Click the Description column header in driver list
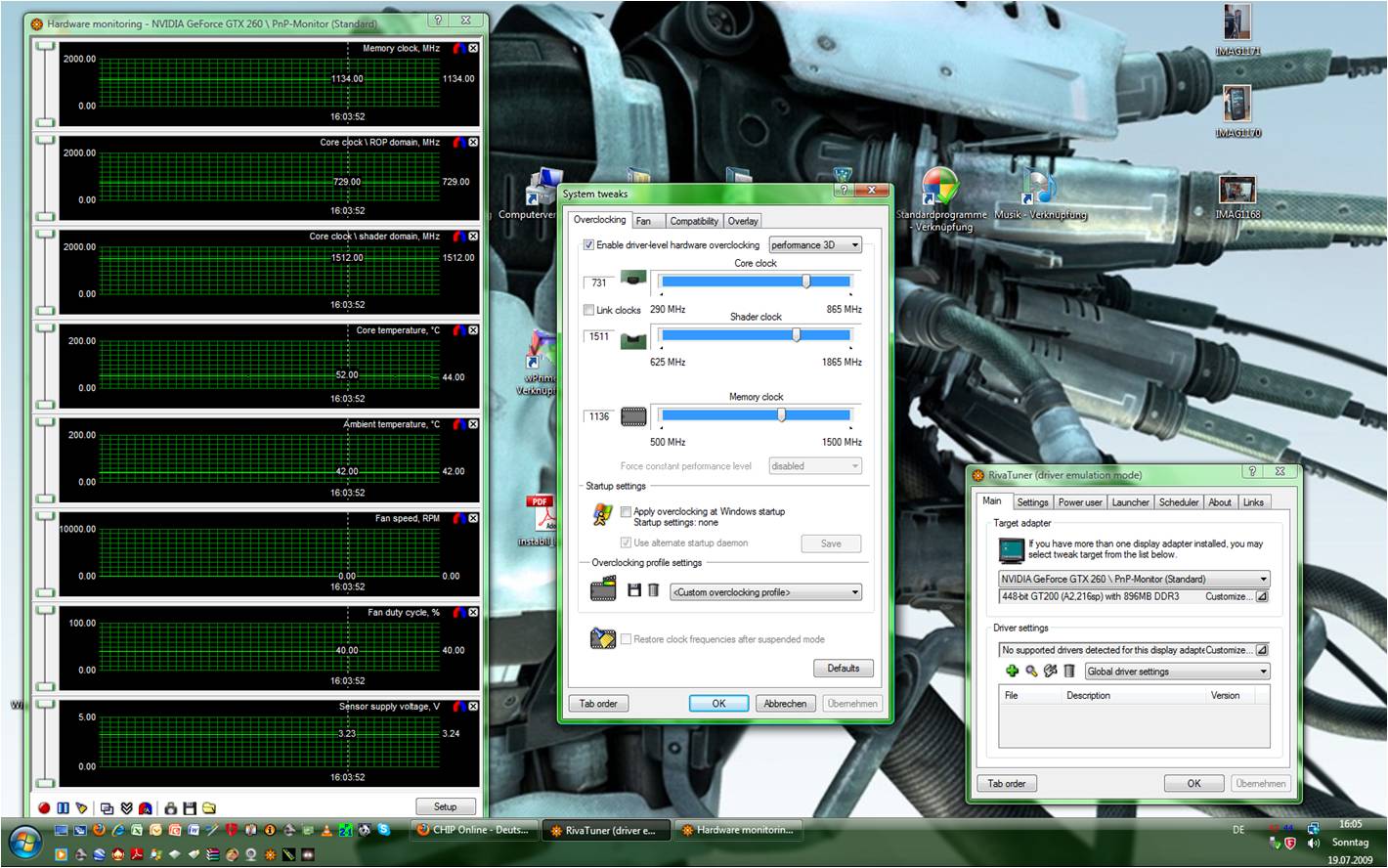The width and height of the screenshot is (1388, 868). tap(1134, 695)
